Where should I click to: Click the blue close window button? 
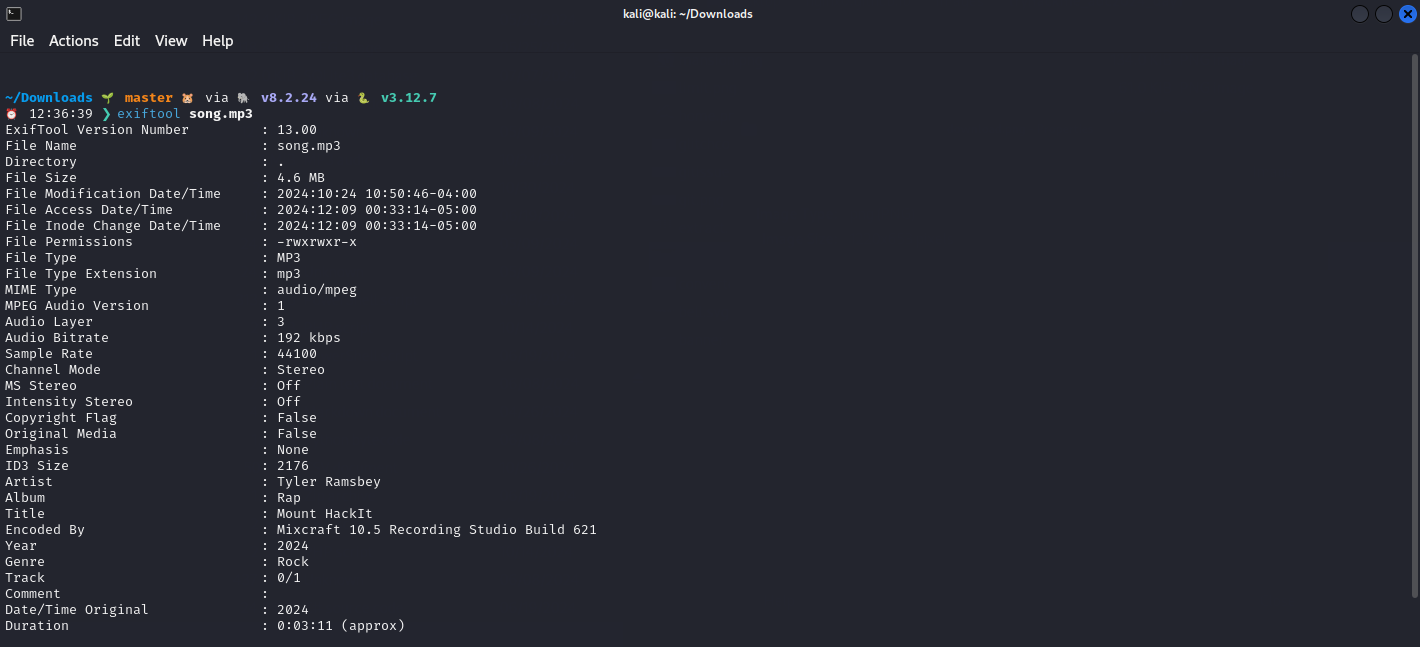(x=1407, y=14)
